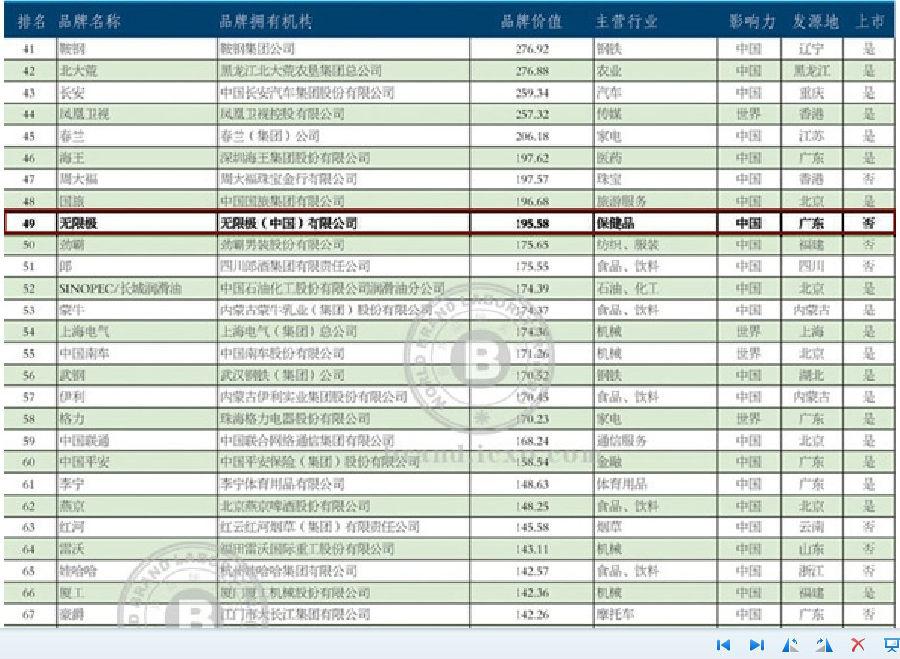Image resolution: width=900 pixels, height=659 pixels.
Task: Select the owner cell 鞍钢集团公司
Action: coord(257,49)
